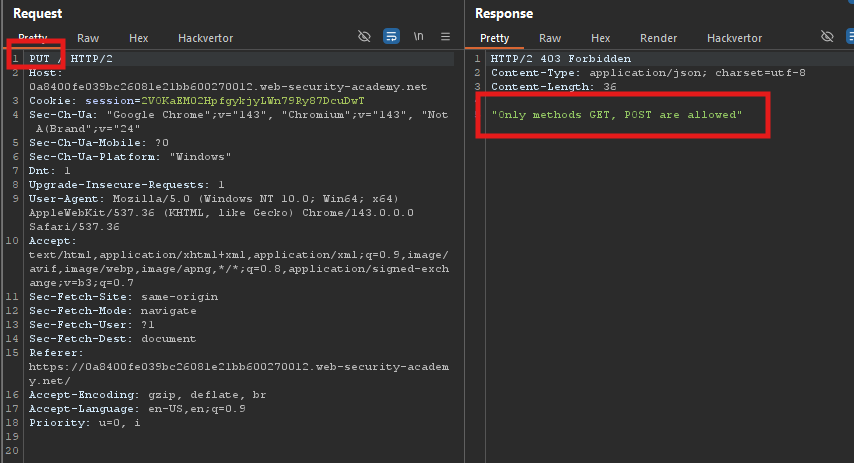Click the session cookie value
Screen dimensions: 854x463
[253, 101]
